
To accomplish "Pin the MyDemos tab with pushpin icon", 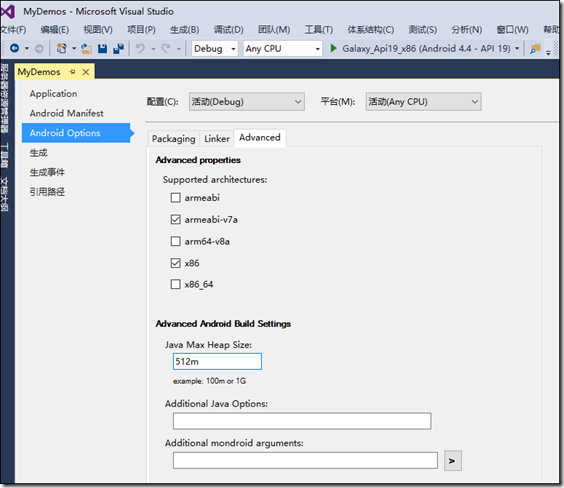I will click(72, 72).
